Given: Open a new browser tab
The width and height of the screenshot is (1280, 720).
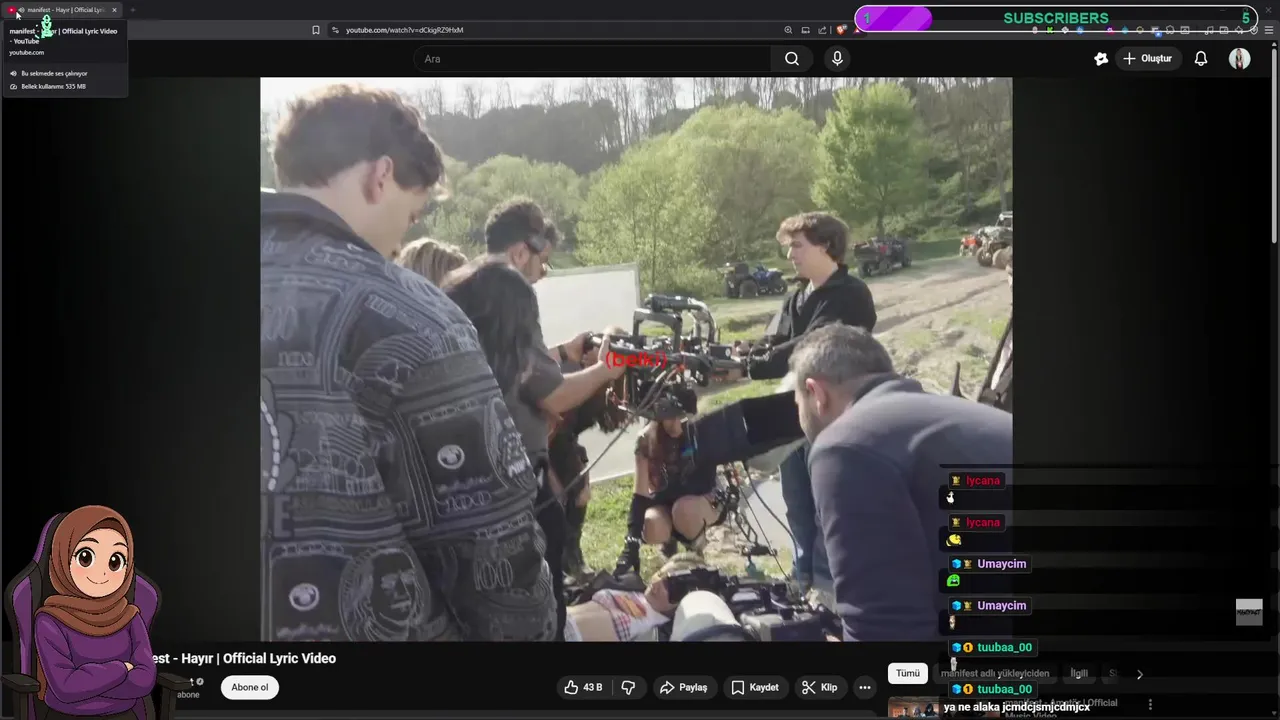Looking at the screenshot, I should pyautogui.click(x=132, y=10).
